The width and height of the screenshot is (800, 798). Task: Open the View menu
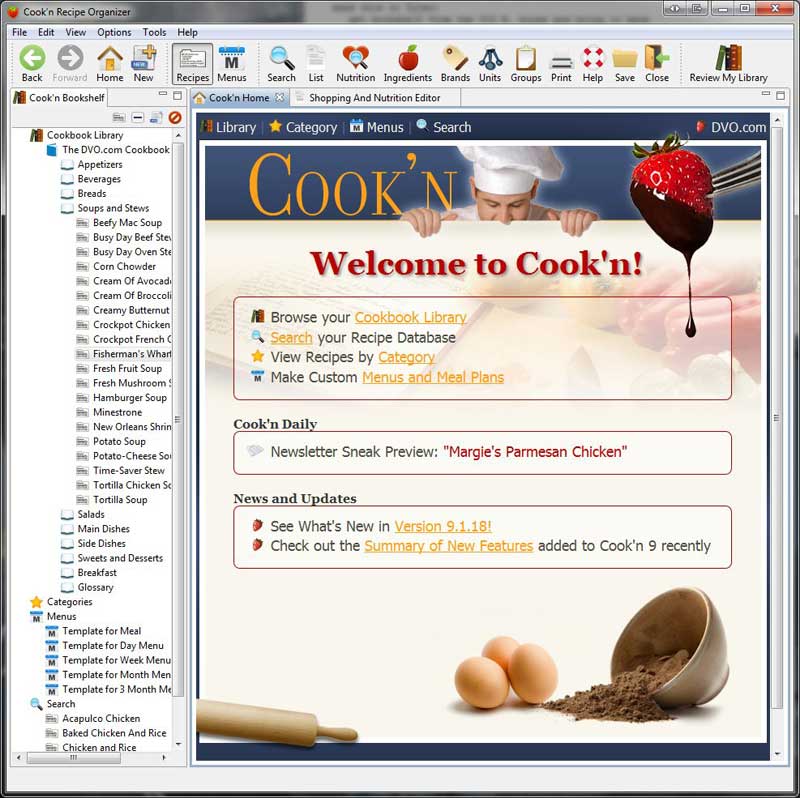pyautogui.click(x=76, y=32)
